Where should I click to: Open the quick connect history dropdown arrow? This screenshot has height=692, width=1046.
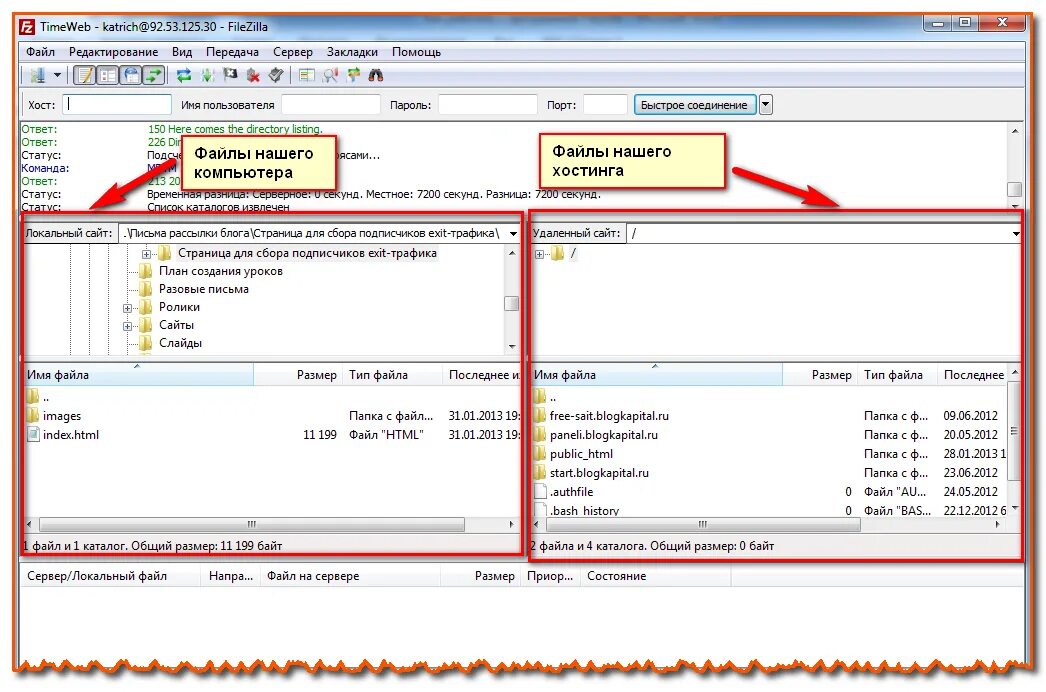765,105
